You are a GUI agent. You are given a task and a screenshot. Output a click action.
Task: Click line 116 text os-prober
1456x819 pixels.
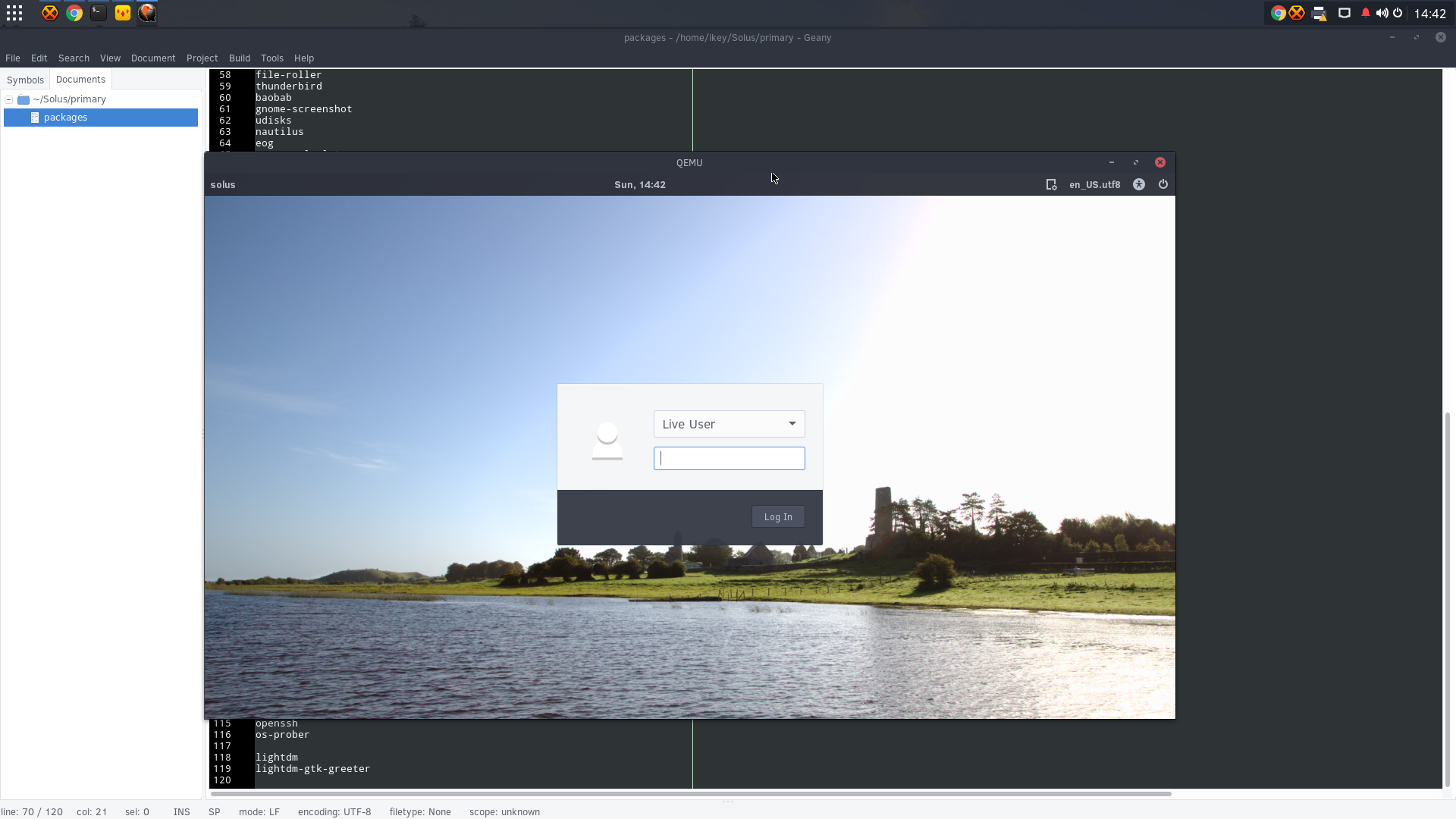282,735
